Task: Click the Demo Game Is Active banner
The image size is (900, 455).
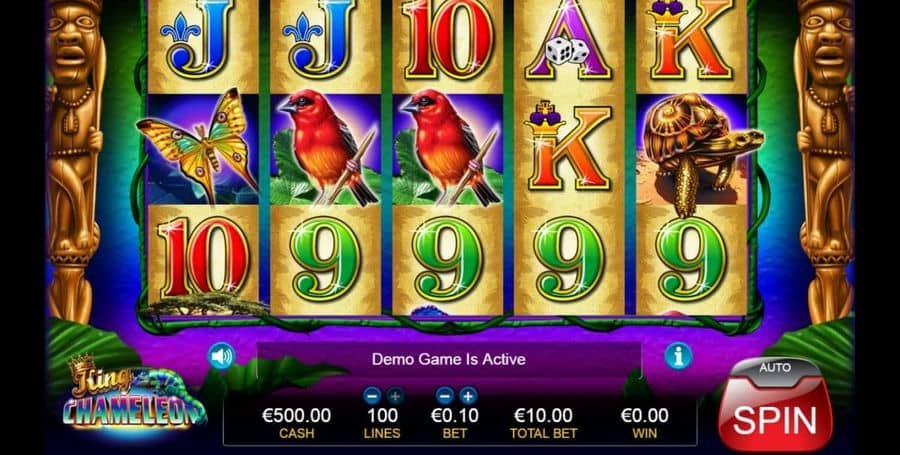Action: (x=449, y=360)
